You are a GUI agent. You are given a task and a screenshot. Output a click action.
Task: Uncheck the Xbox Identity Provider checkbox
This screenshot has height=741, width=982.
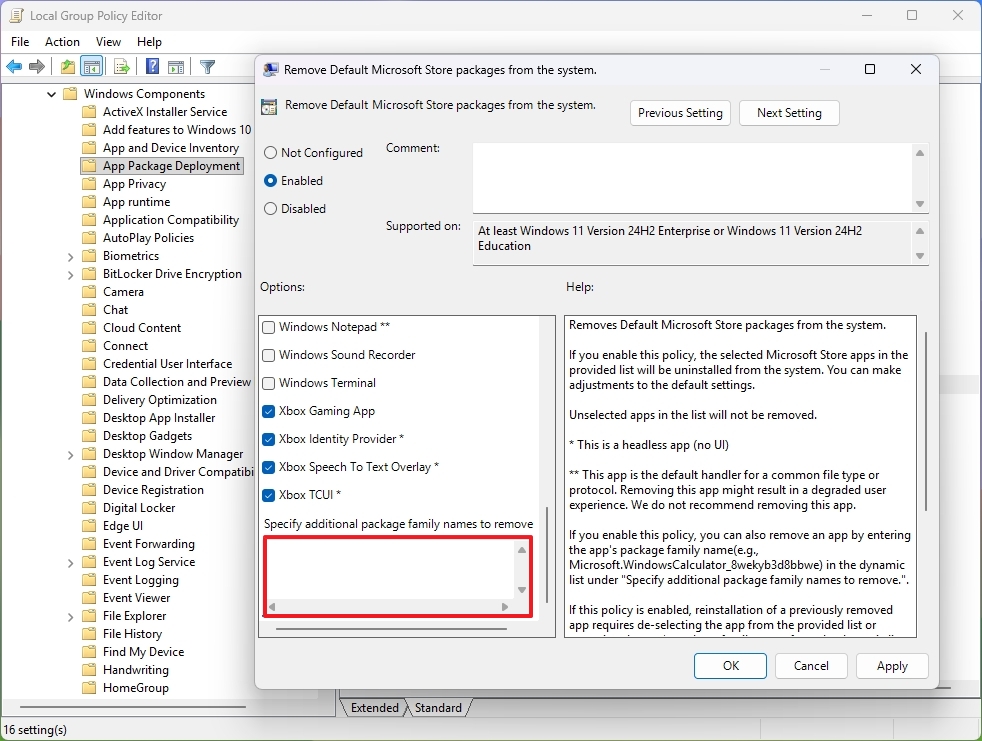[x=269, y=439]
